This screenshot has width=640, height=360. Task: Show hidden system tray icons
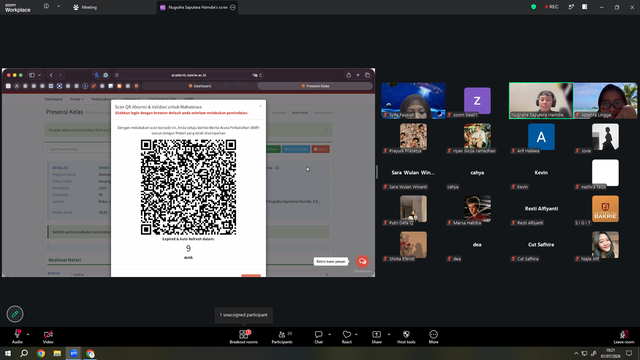(576, 353)
